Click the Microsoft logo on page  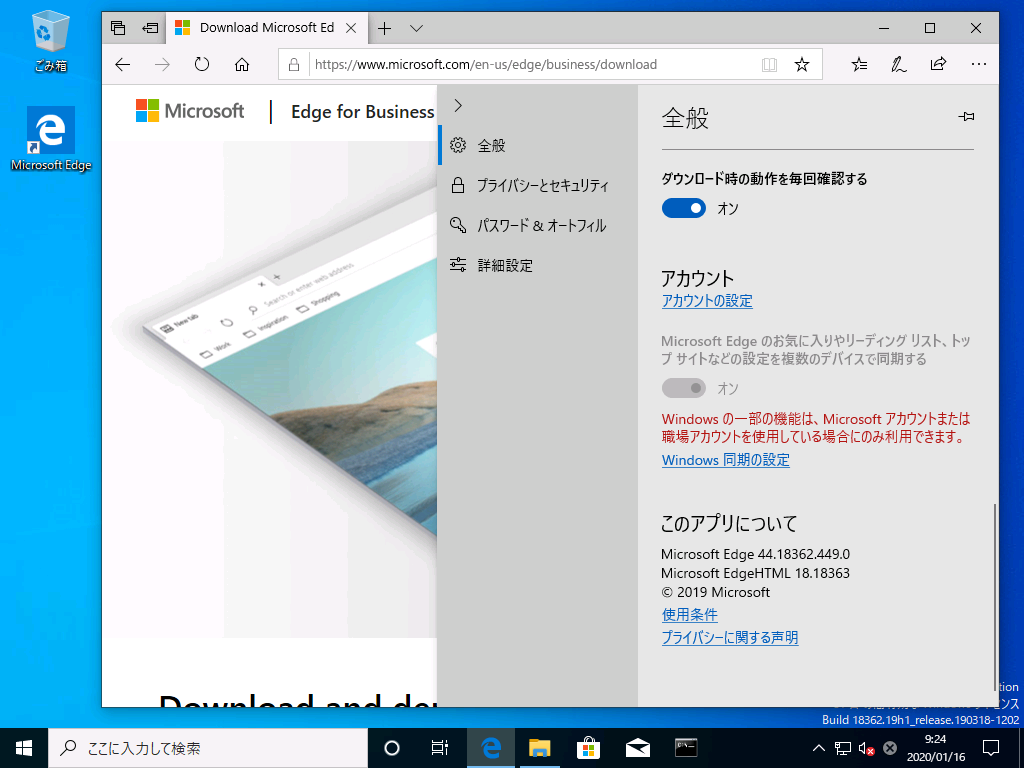[x=190, y=111]
